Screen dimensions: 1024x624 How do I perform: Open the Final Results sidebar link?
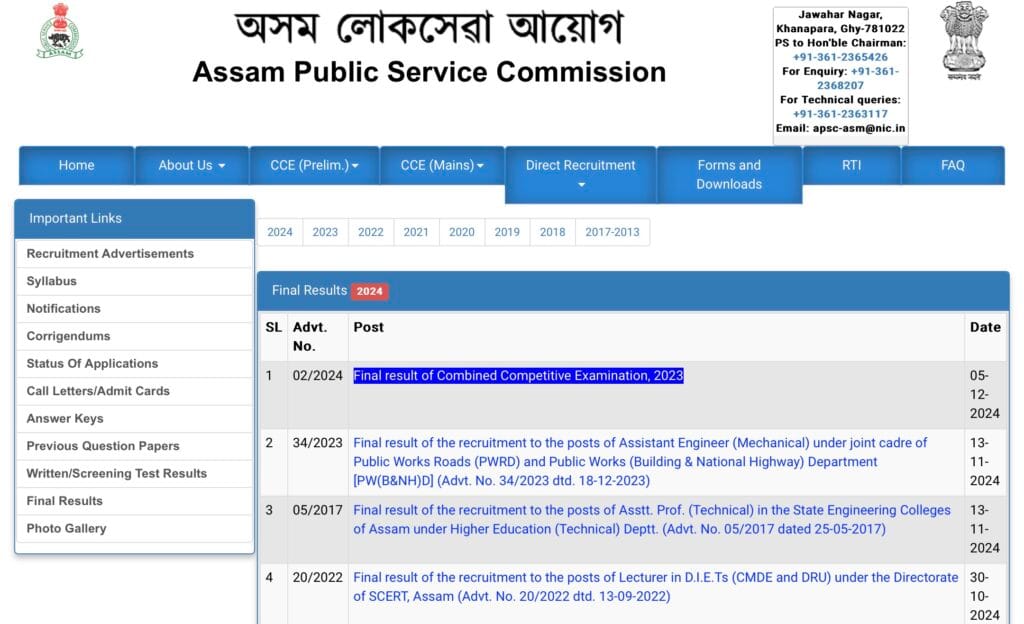click(135, 501)
